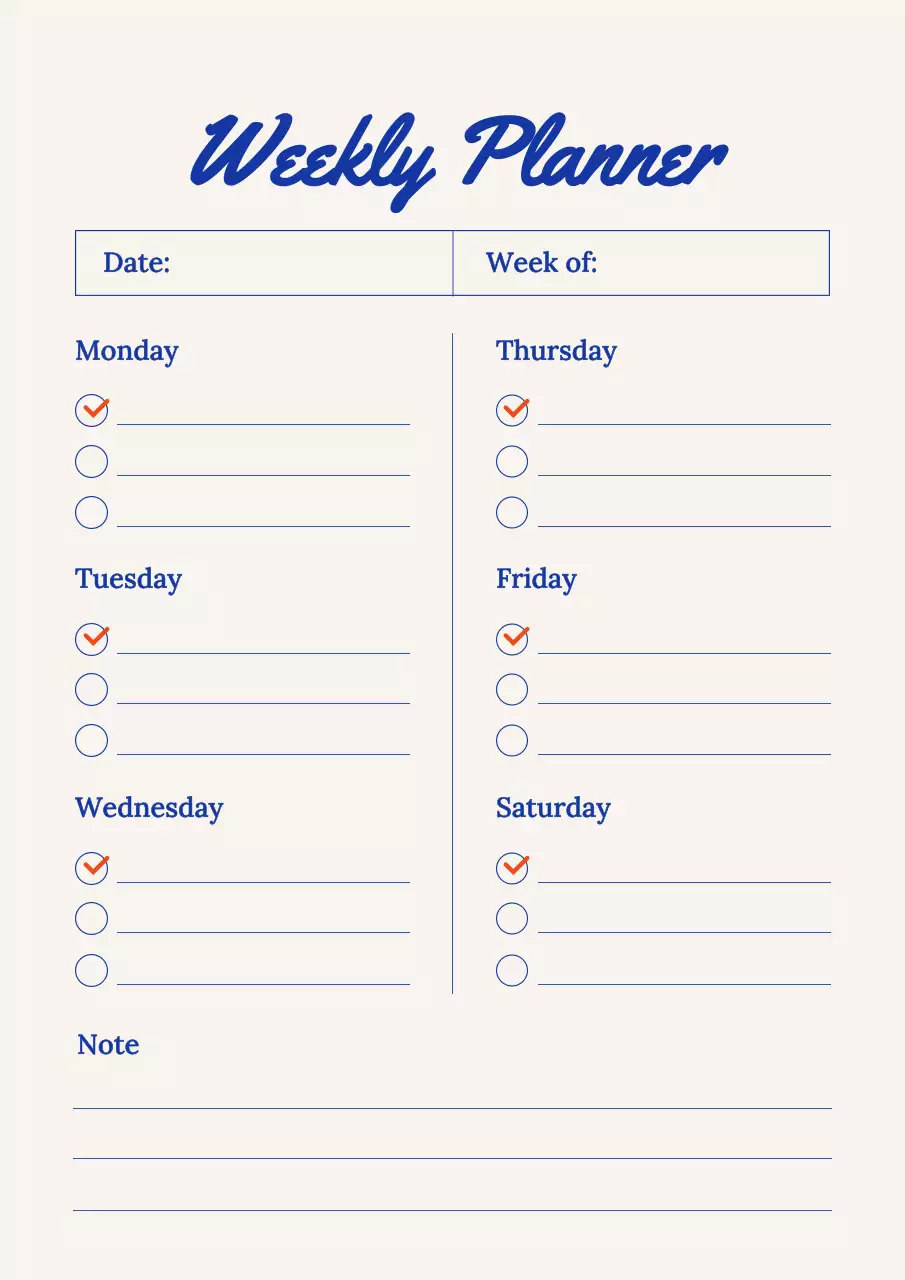905x1280 pixels.
Task: Uncheck Friday's first checked circle
Action: tap(512, 638)
